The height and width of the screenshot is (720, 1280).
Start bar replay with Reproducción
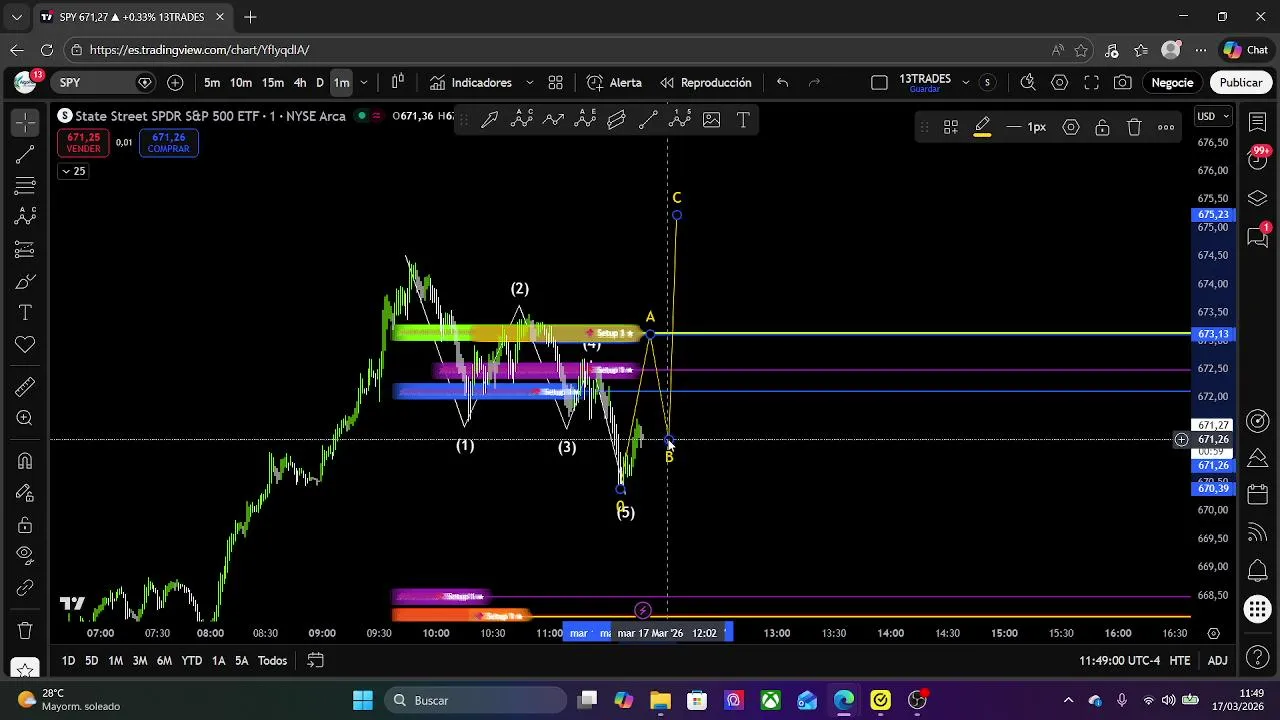(705, 83)
